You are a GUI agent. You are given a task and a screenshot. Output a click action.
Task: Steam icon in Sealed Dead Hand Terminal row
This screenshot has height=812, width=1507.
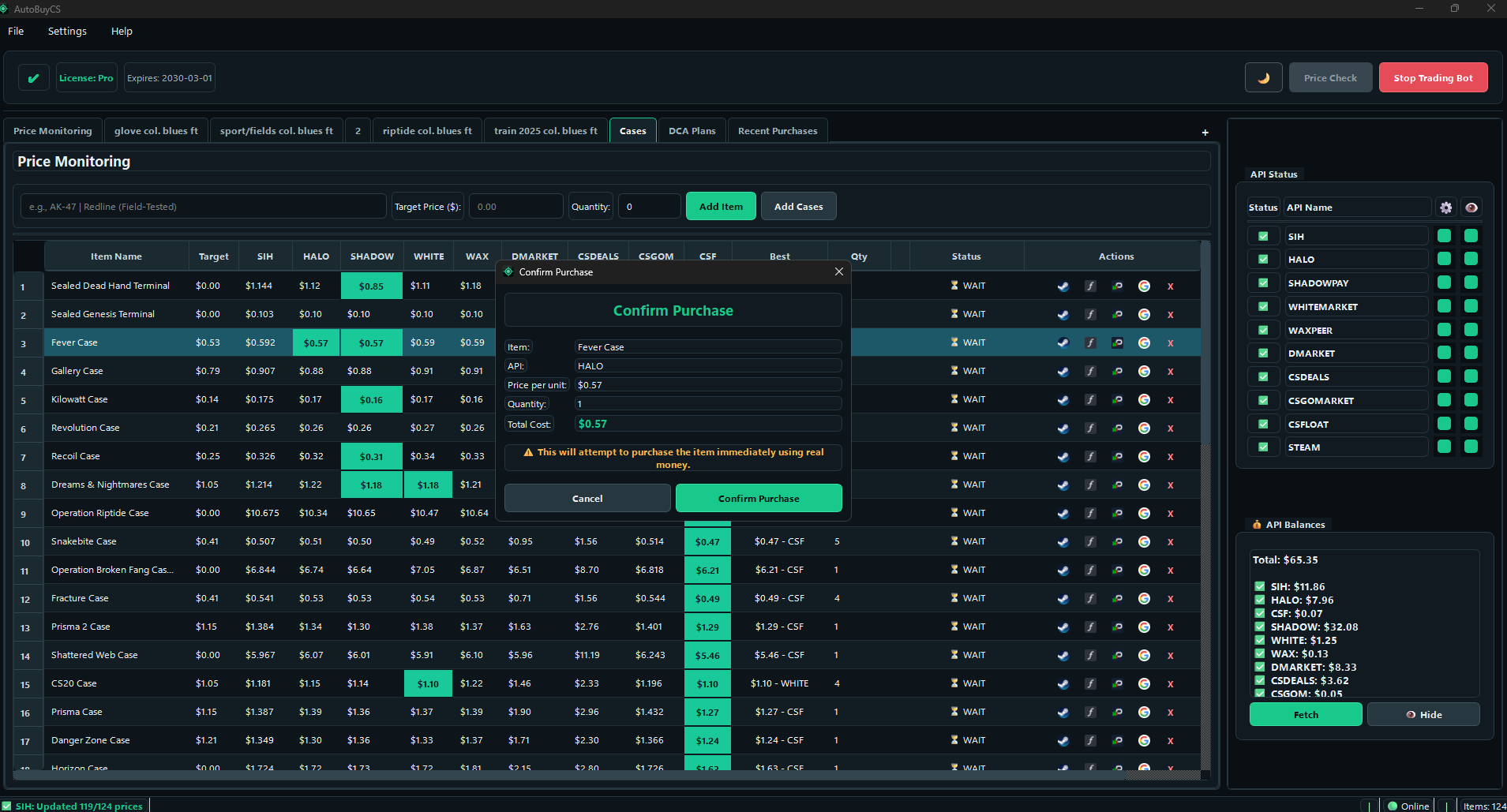[1063, 286]
